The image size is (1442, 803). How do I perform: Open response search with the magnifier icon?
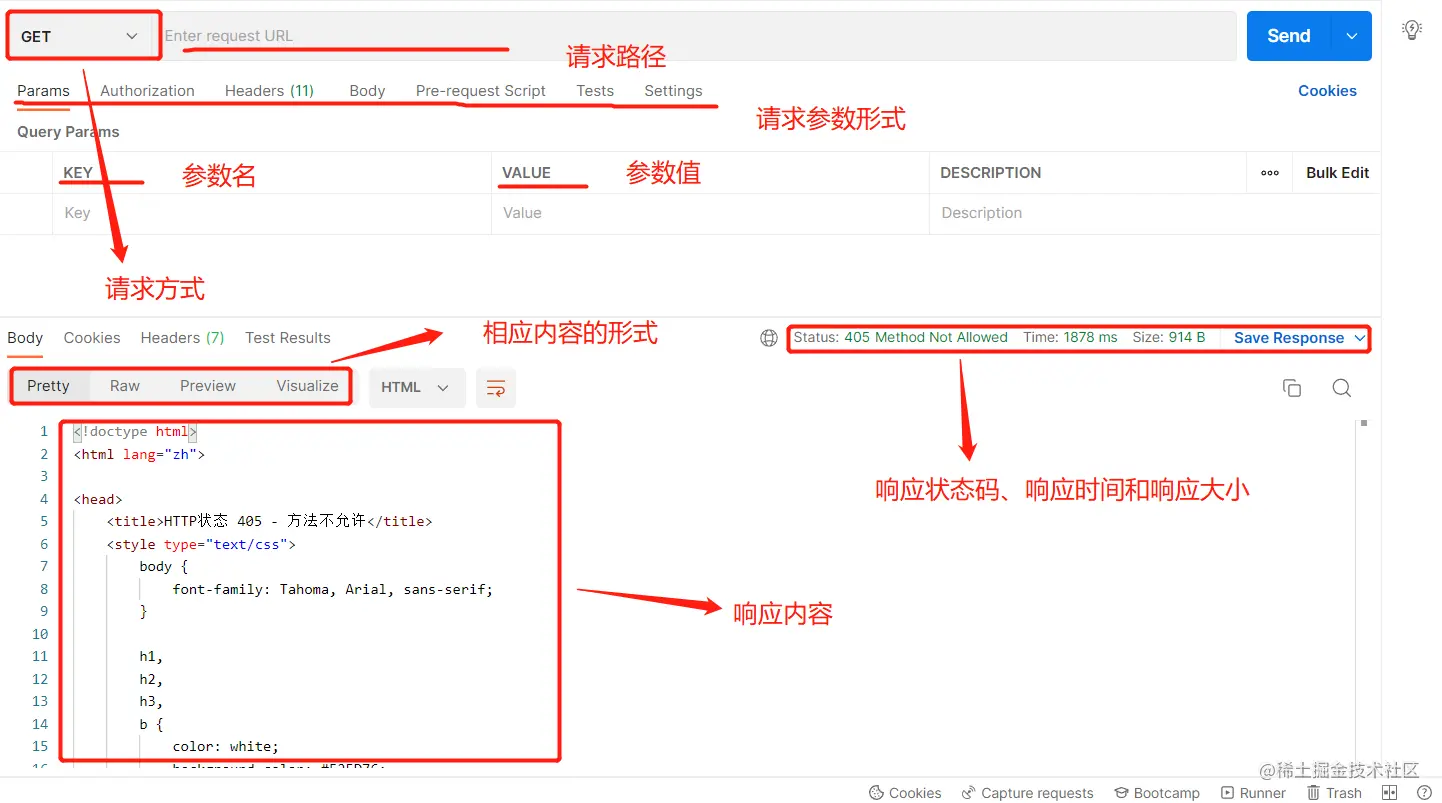pyautogui.click(x=1341, y=388)
